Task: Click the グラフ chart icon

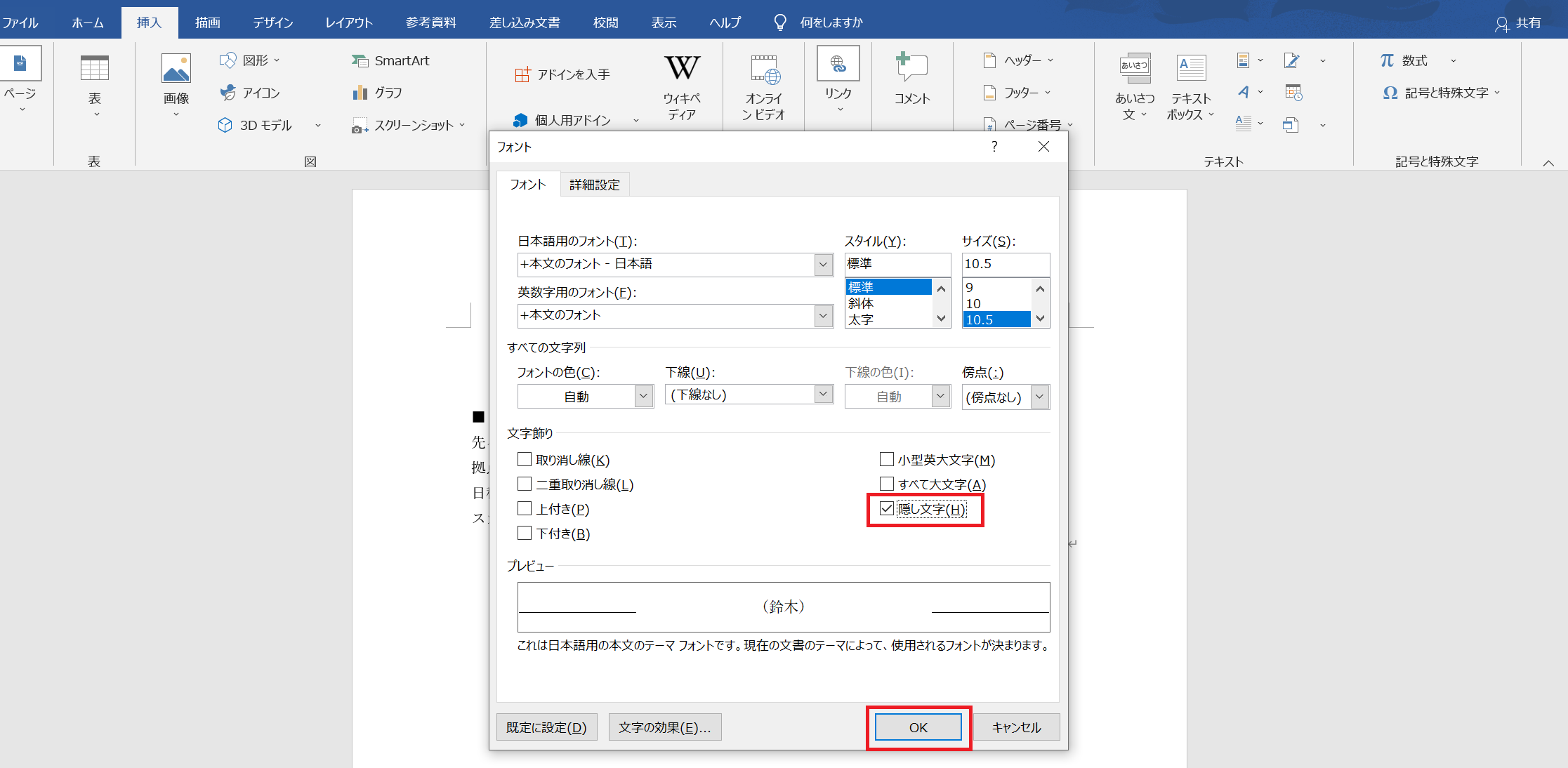Action: pyautogui.click(x=360, y=93)
